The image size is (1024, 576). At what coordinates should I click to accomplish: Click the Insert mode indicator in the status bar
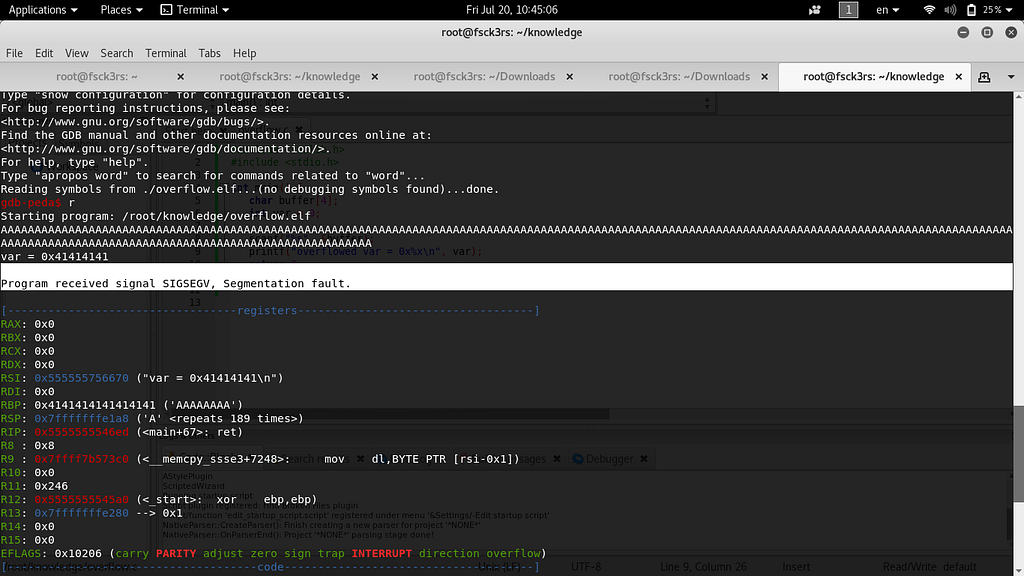click(x=796, y=566)
